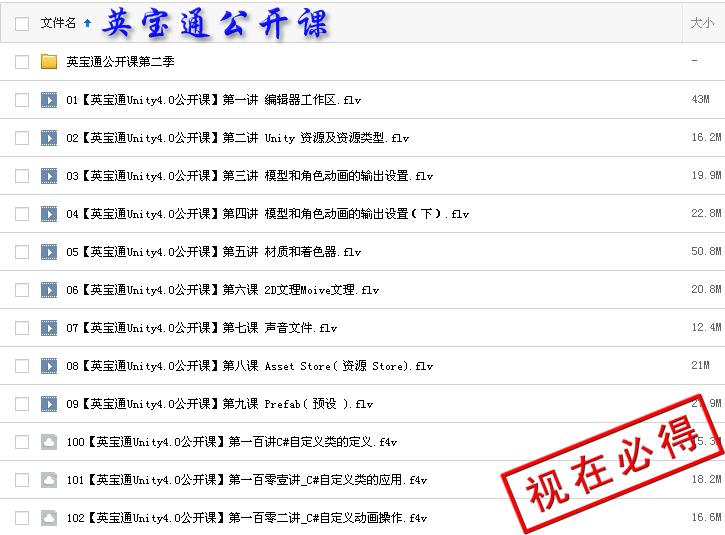
Task: Select checkbox for 102 C#自定义动画操作.f4v
Action: (x=22, y=518)
